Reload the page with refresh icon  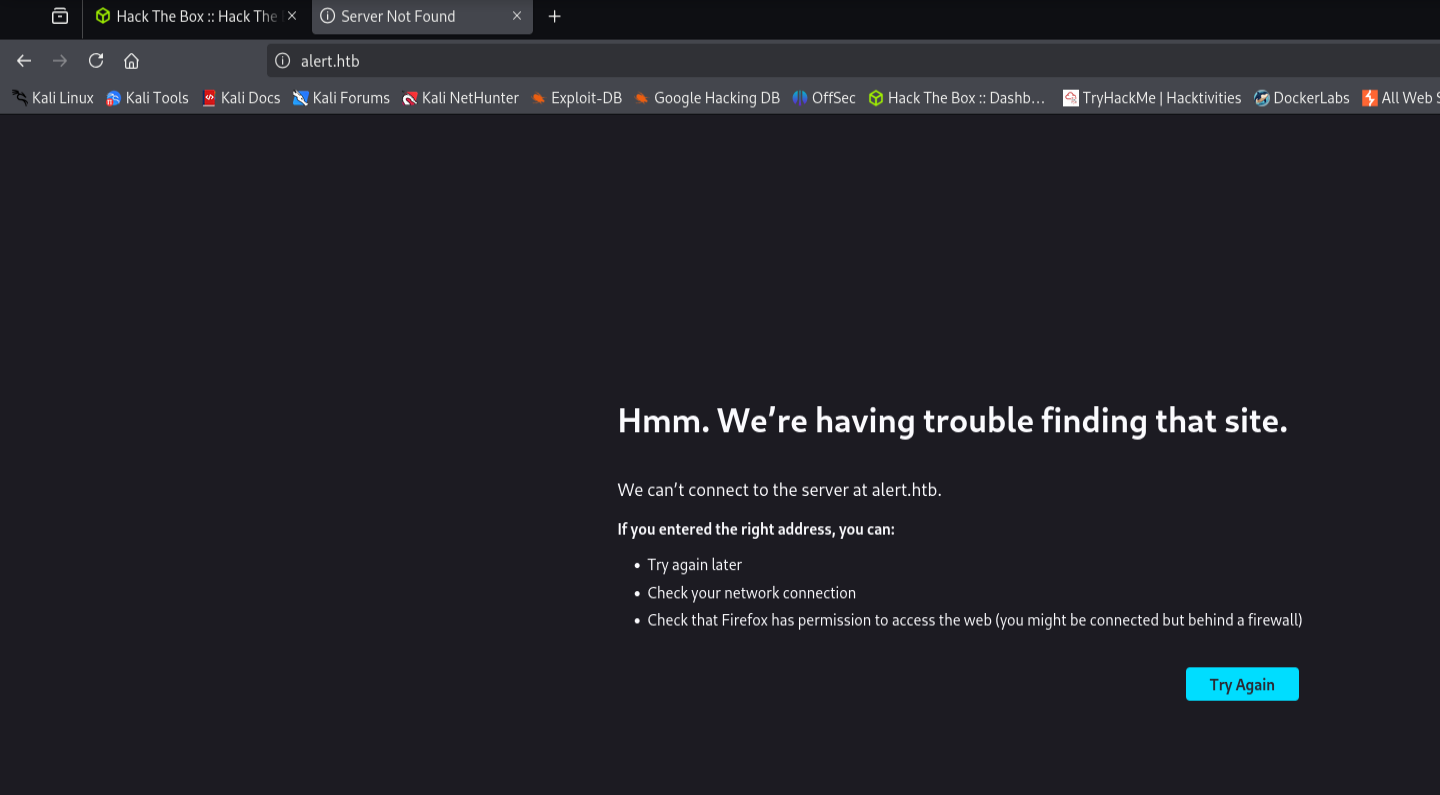pyautogui.click(x=96, y=61)
